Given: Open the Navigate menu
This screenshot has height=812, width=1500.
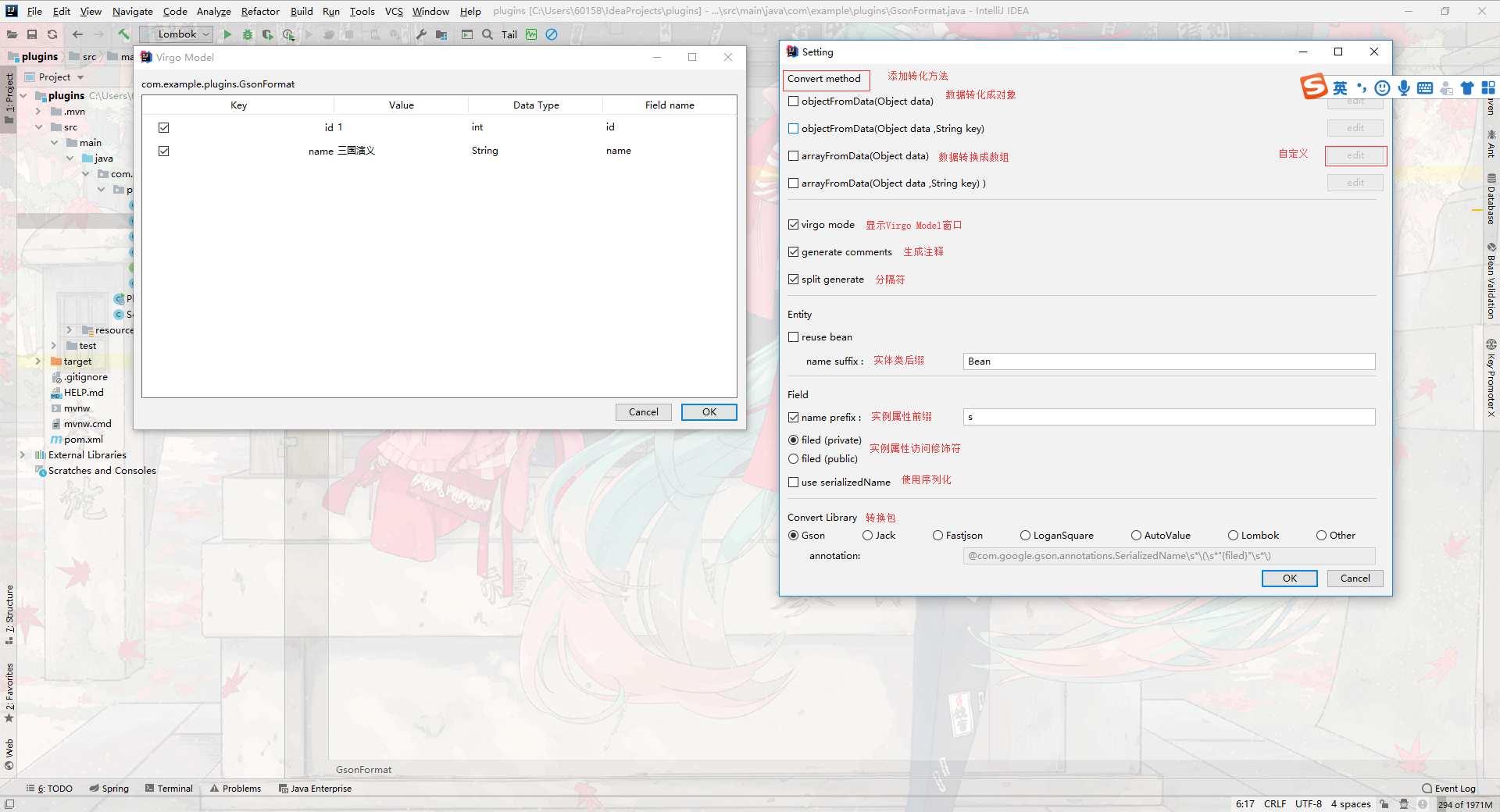Looking at the screenshot, I should tap(132, 11).
